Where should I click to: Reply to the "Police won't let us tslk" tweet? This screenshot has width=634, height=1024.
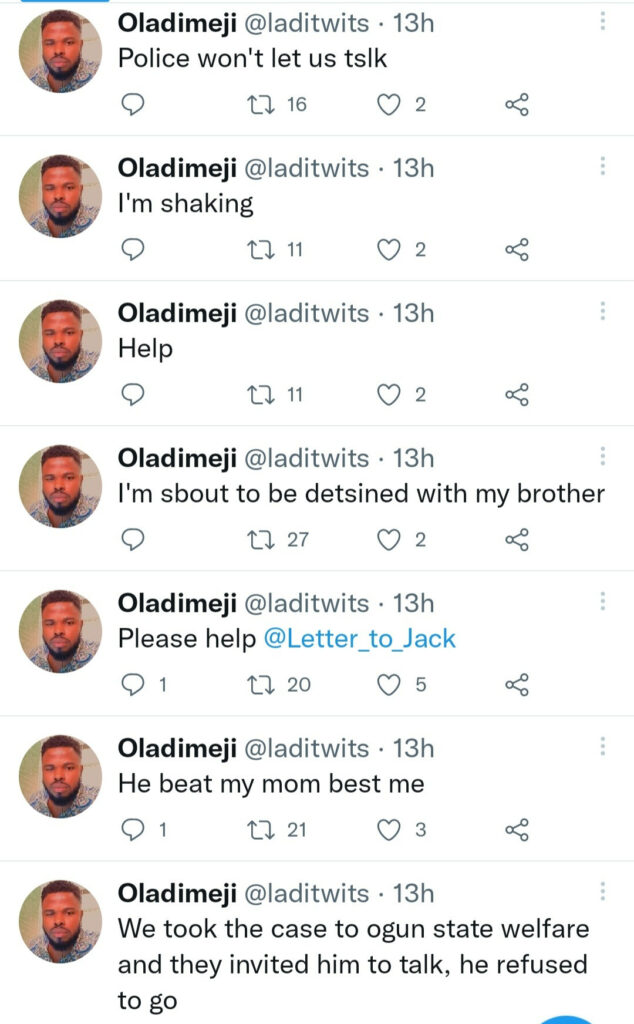click(x=132, y=104)
